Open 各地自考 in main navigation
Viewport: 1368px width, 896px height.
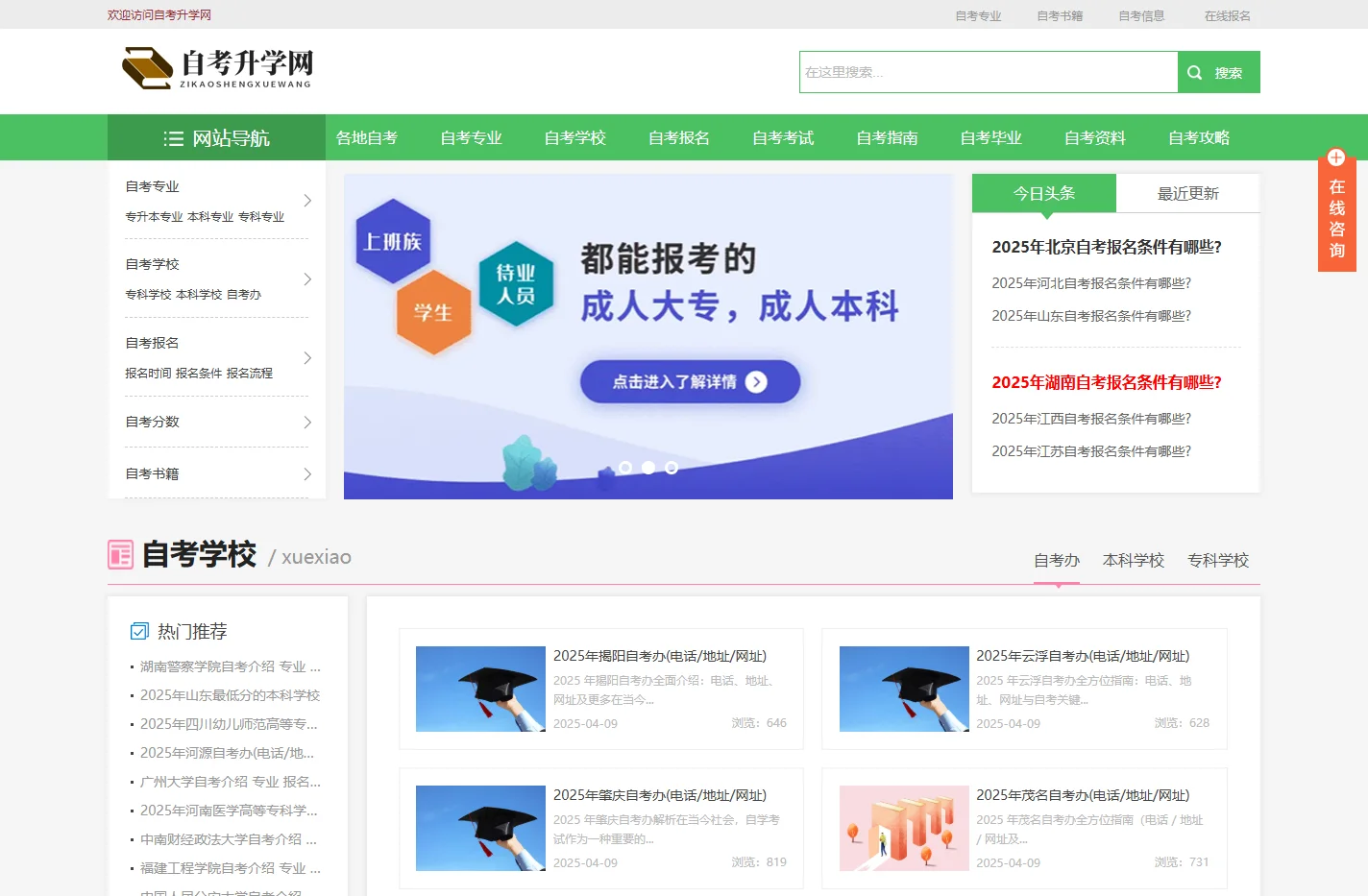click(367, 137)
